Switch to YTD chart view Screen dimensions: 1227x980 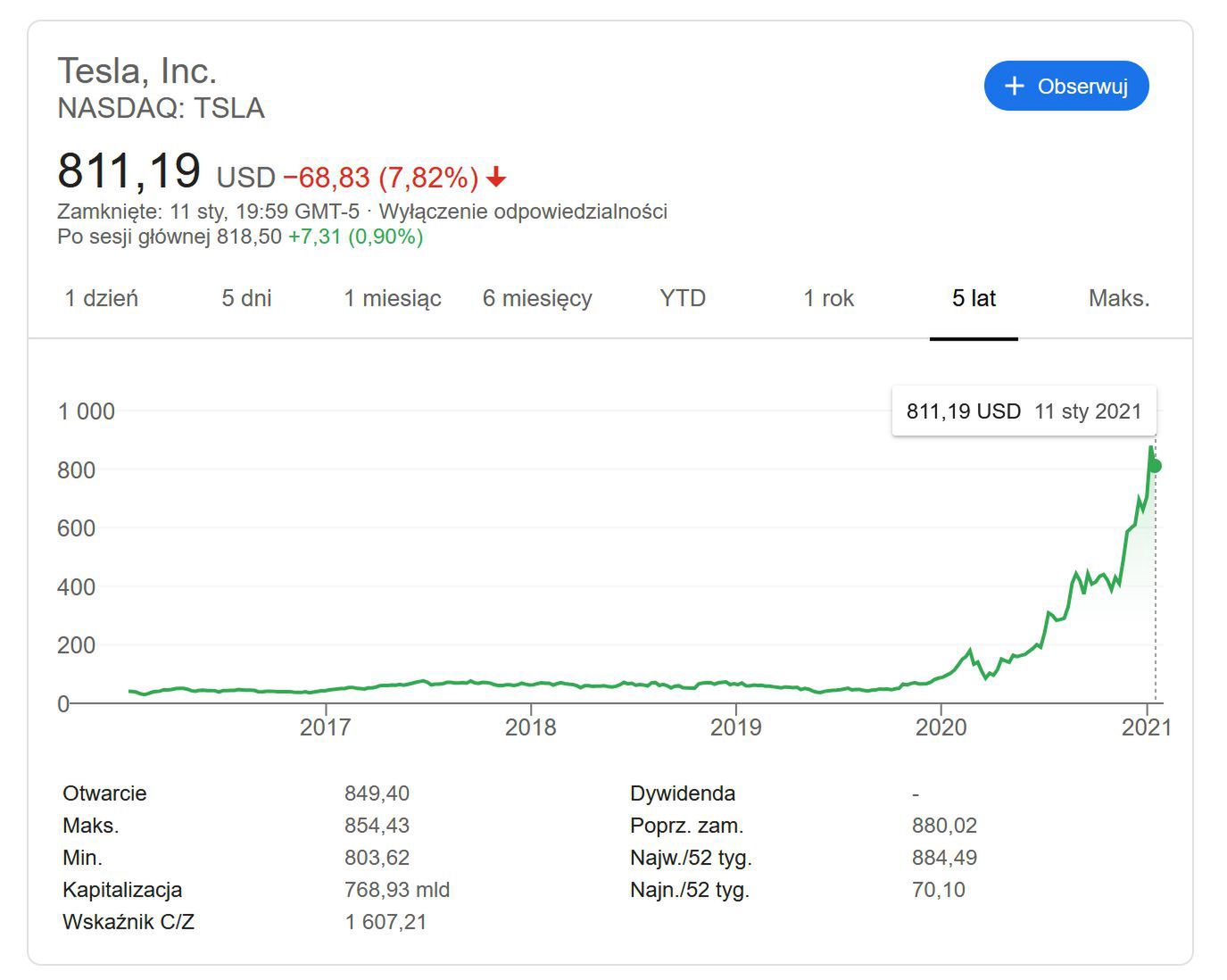pyautogui.click(x=683, y=298)
